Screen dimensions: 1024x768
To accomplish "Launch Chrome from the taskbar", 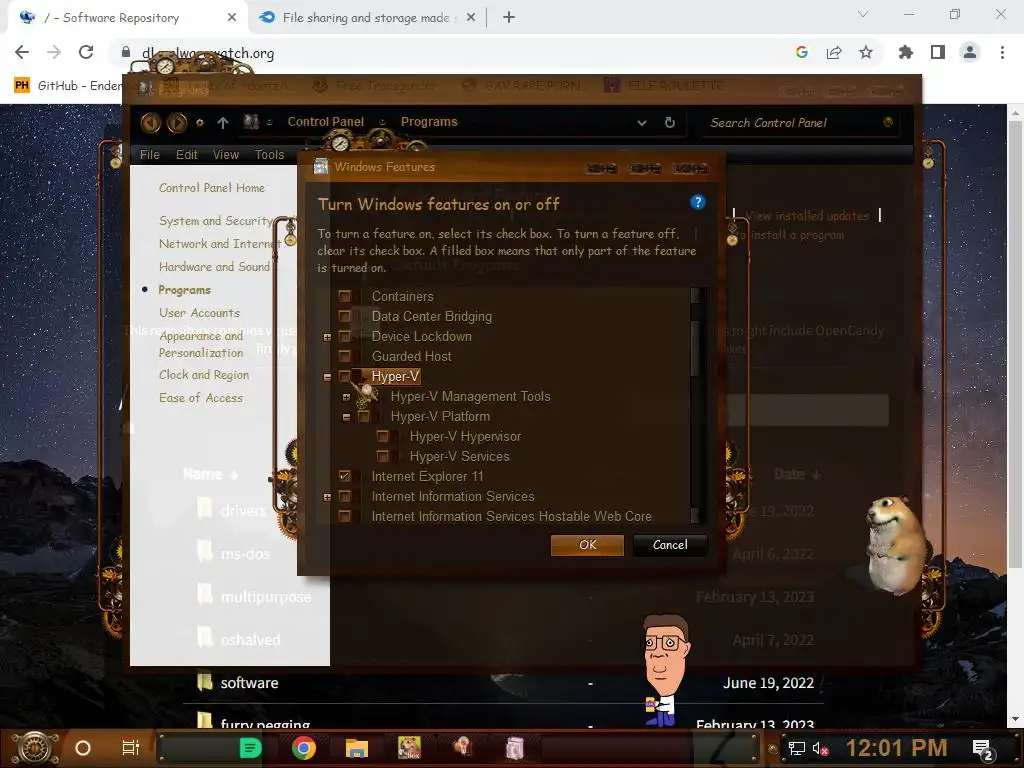I will [x=304, y=748].
